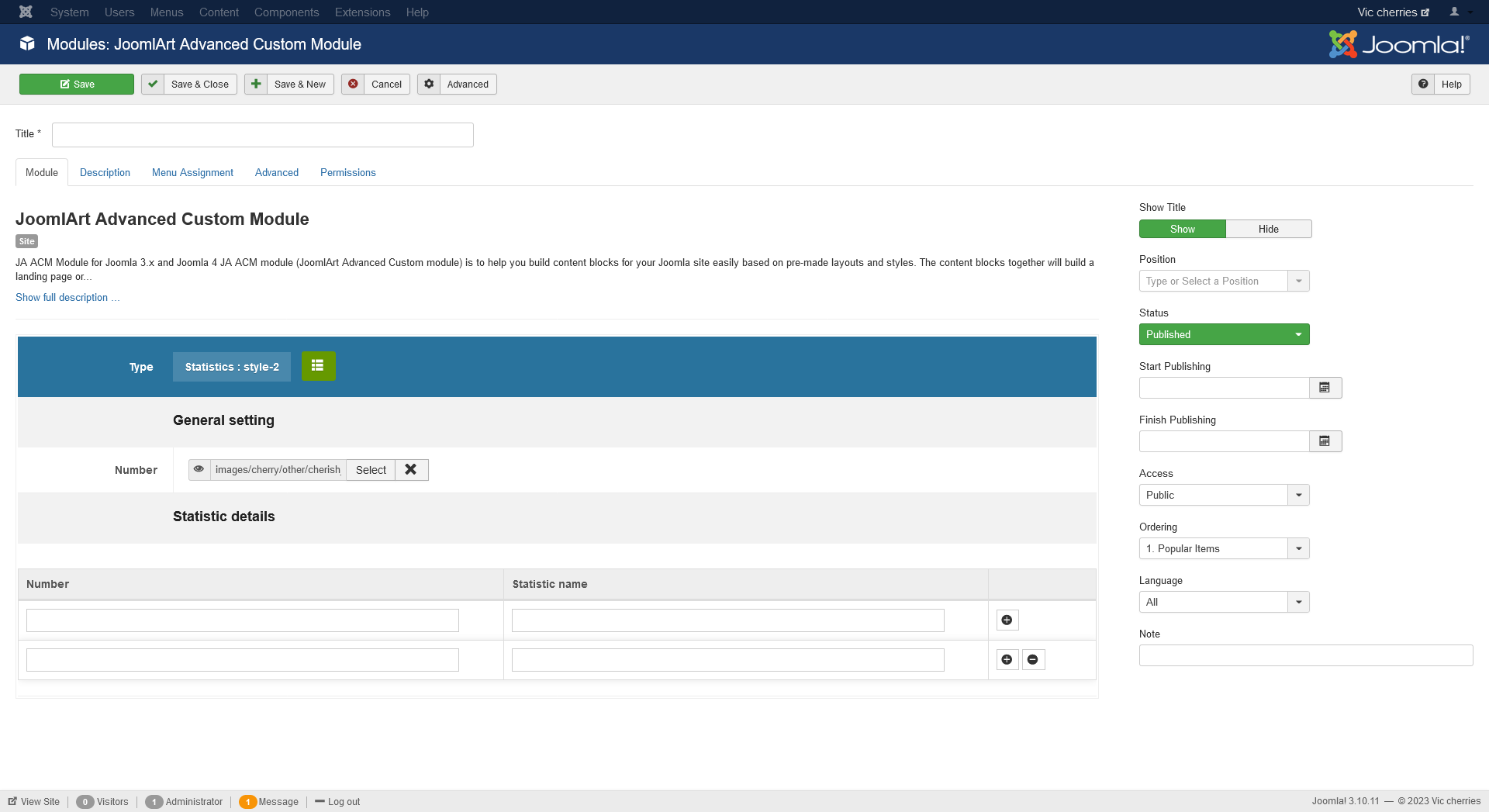The height and width of the screenshot is (812, 1489).
Task: Expand the Access dropdown set to Public
Action: (x=1224, y=495)
